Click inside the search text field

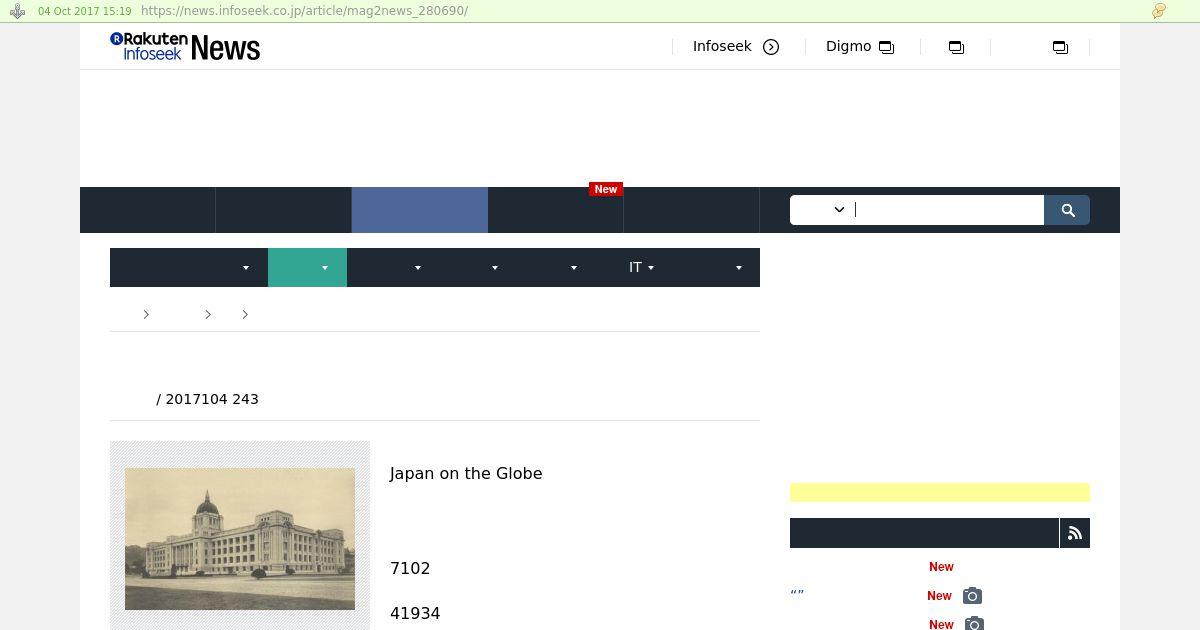coord(948,210)
